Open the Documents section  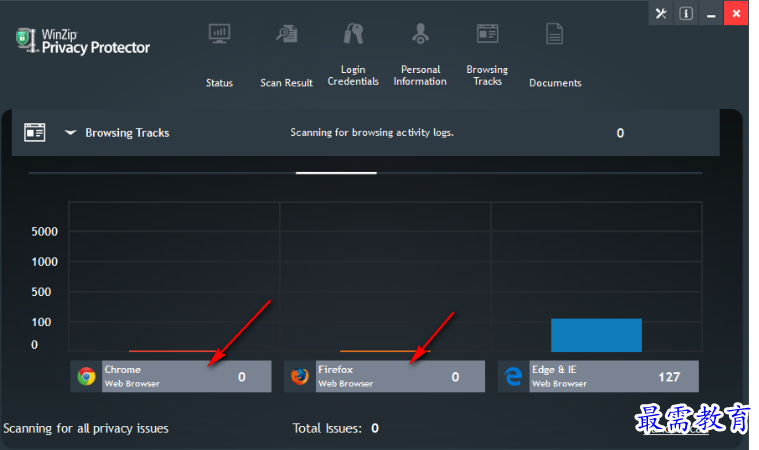554,35
